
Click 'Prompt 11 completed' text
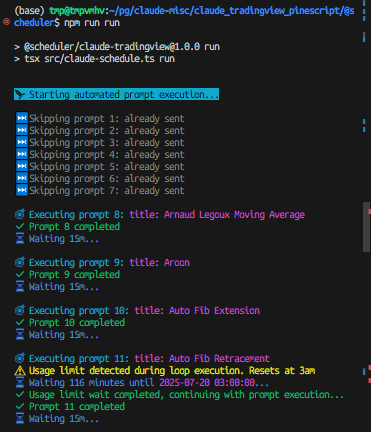[x=77, y=406]
